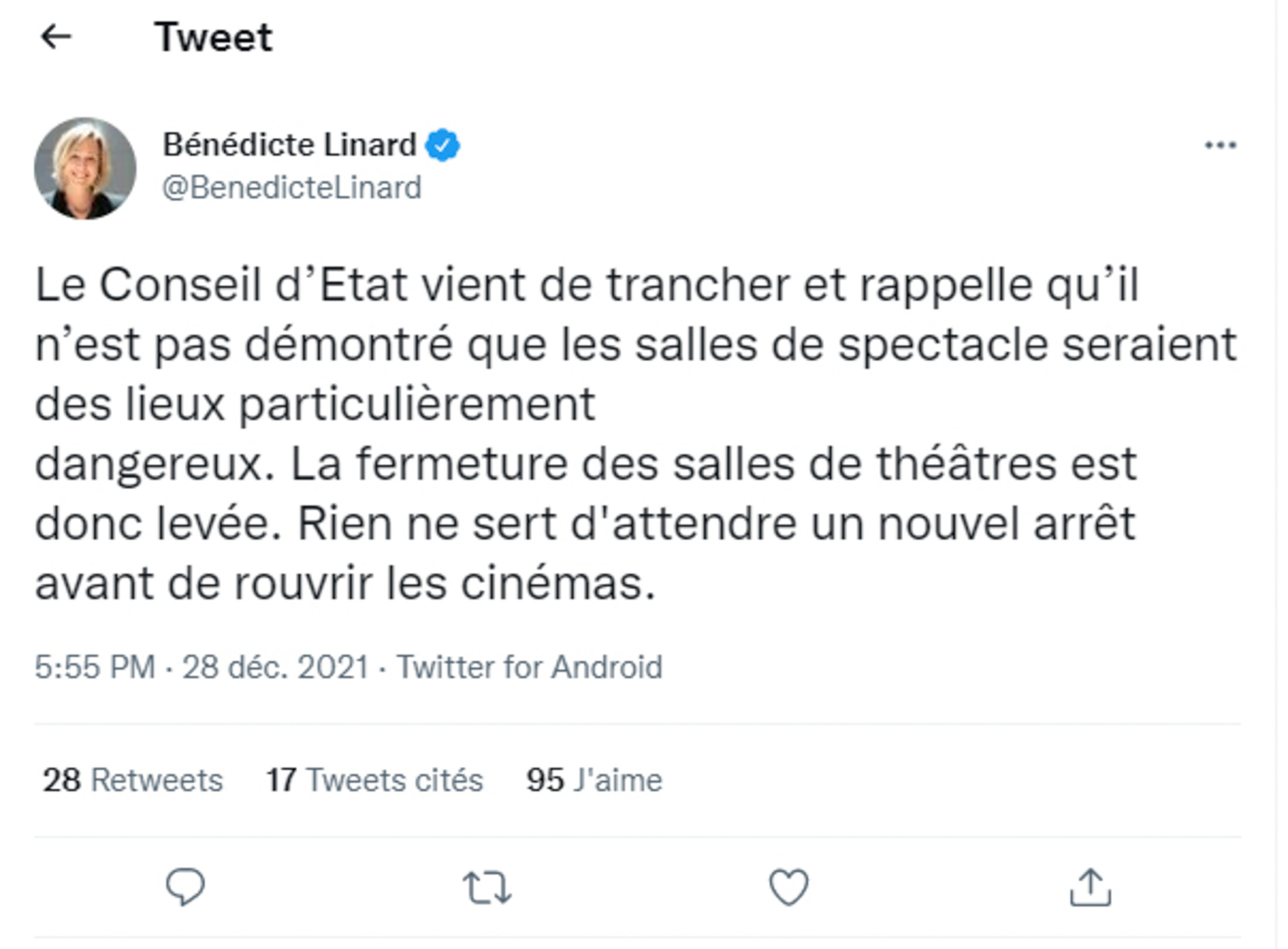Click the Twitter for Android source link
Image resolution: width=1288 pixels, height=949 pixels.
(x=530, y=666)
